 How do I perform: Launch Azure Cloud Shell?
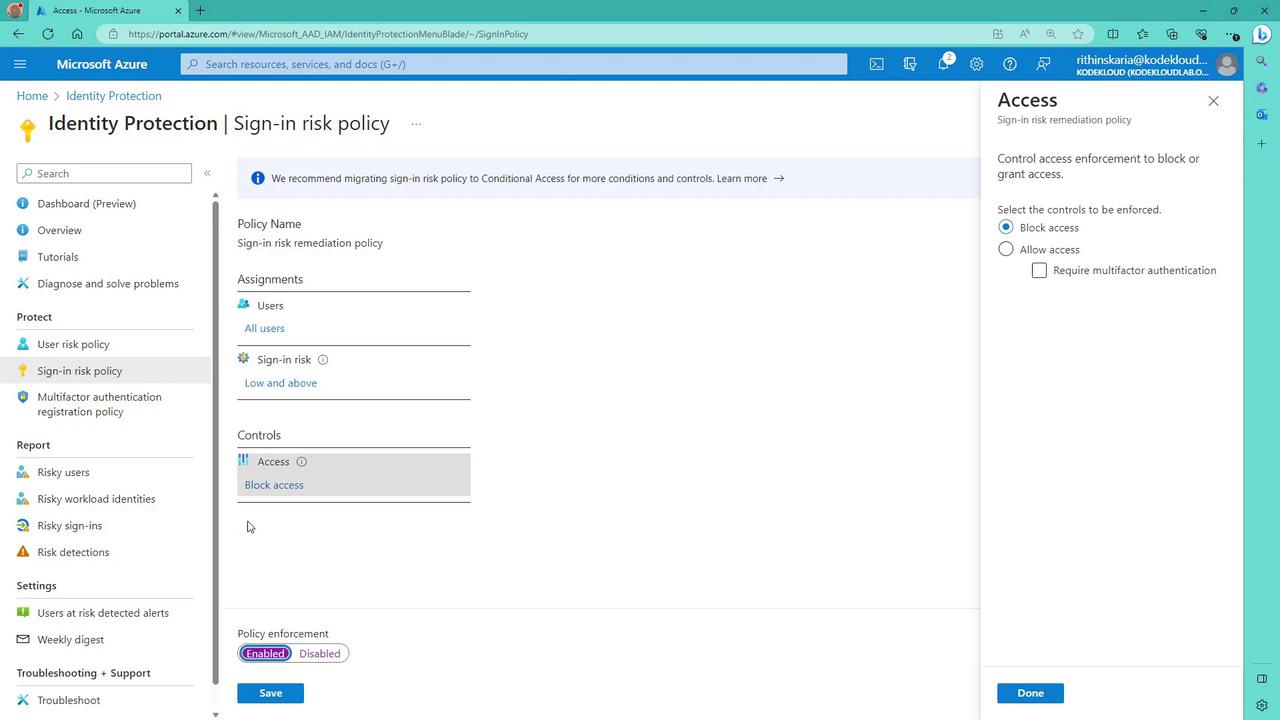tap(876, 64)
